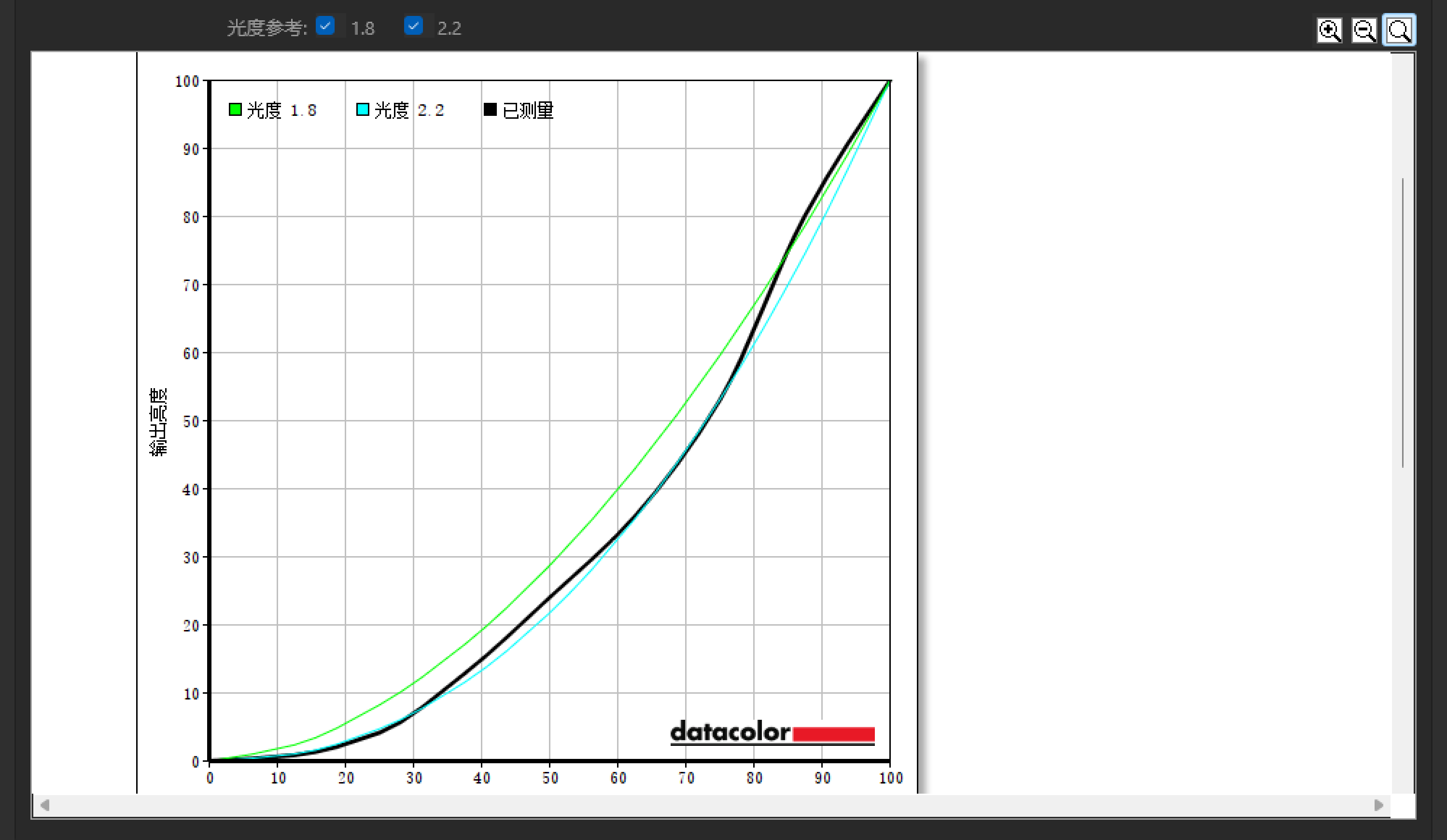The height and width of the screenshot is (840, 1447).
Task: Click the black 已测量 legend swatch
Action: click(490, 109)
